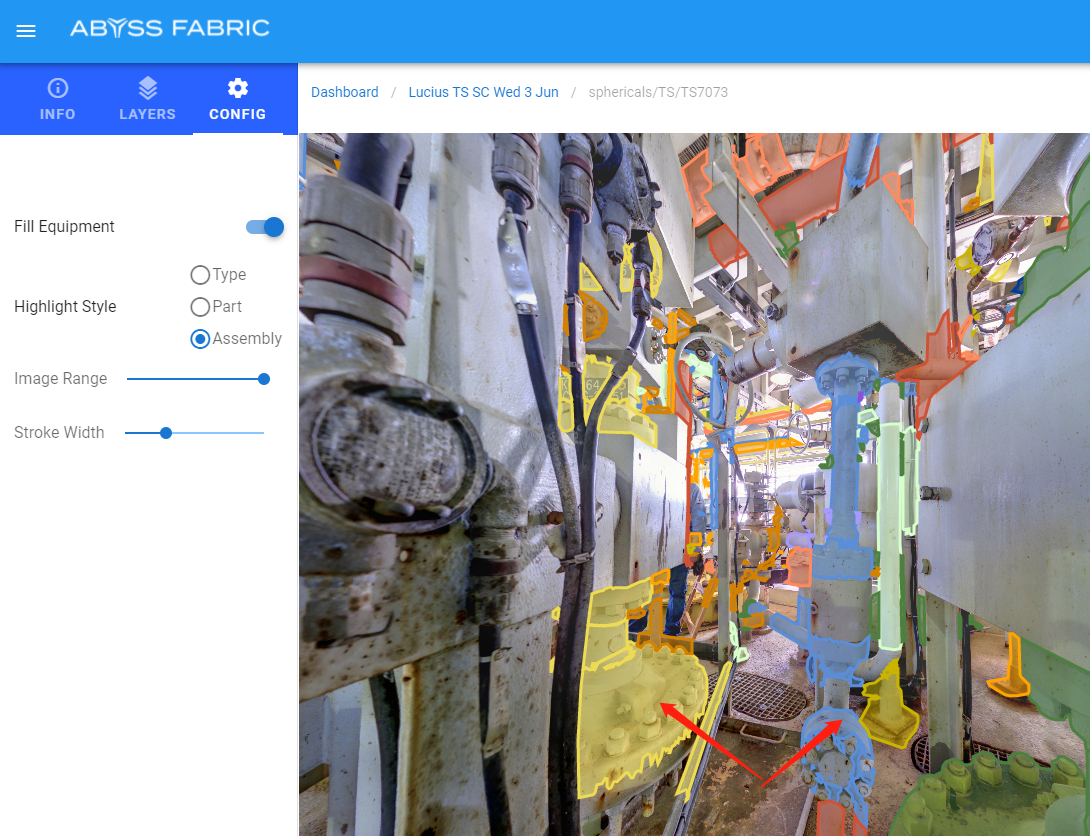Viewport: 1090px width, 836px height.
Task: Click the Image Range slider handle
Action: [x=264, y=379]
